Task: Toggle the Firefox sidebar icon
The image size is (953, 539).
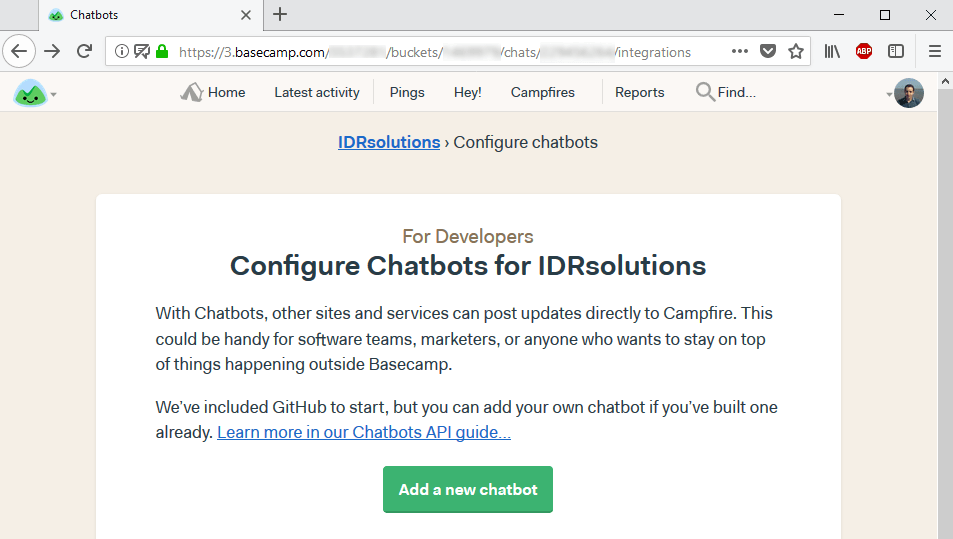Action: [x=896, y=52]
